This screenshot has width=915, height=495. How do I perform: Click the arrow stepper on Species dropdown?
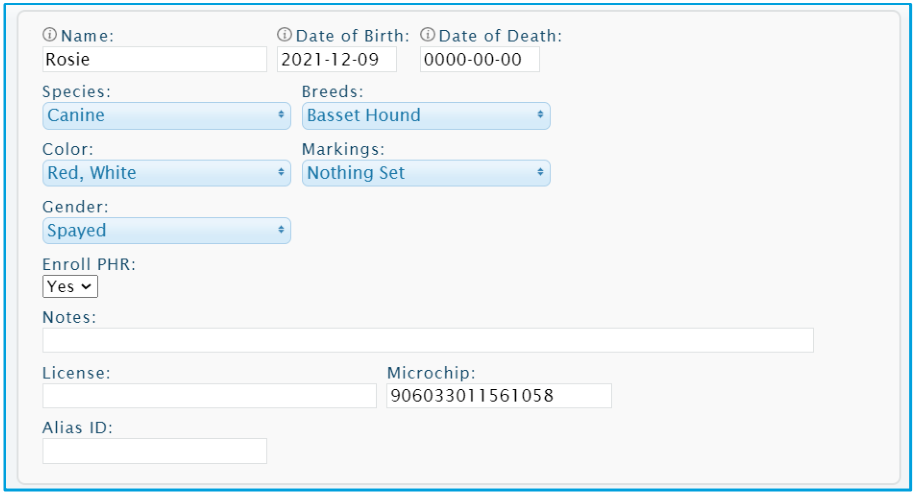[x=281, y=115]
